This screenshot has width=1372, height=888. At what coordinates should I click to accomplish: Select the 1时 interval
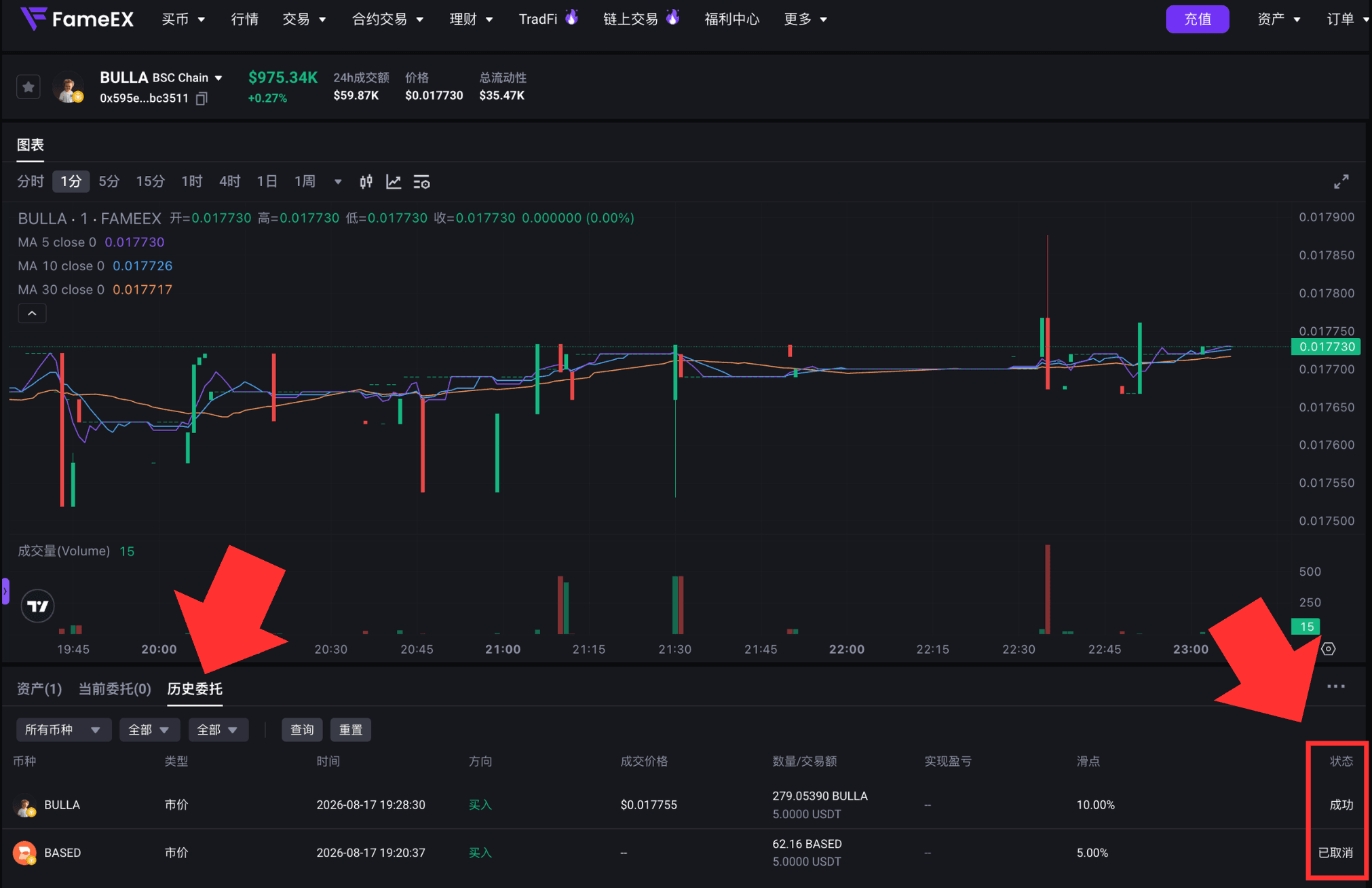pos(192,181)
